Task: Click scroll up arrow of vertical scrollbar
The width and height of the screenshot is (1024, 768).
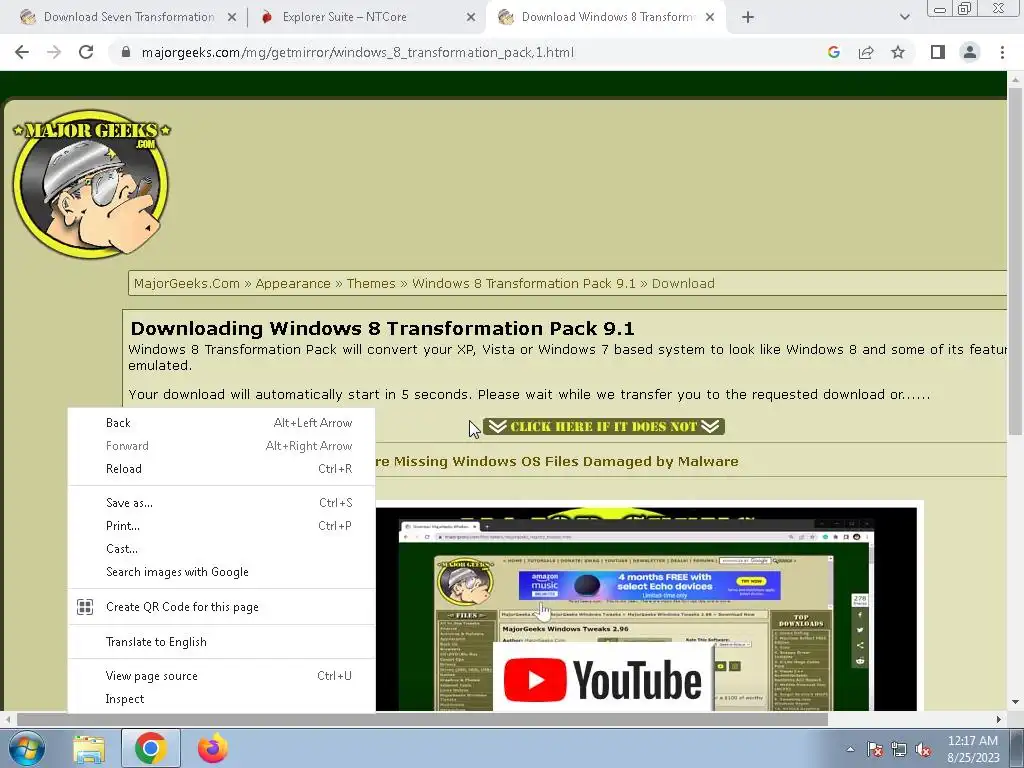Action: coord(1015,78)
